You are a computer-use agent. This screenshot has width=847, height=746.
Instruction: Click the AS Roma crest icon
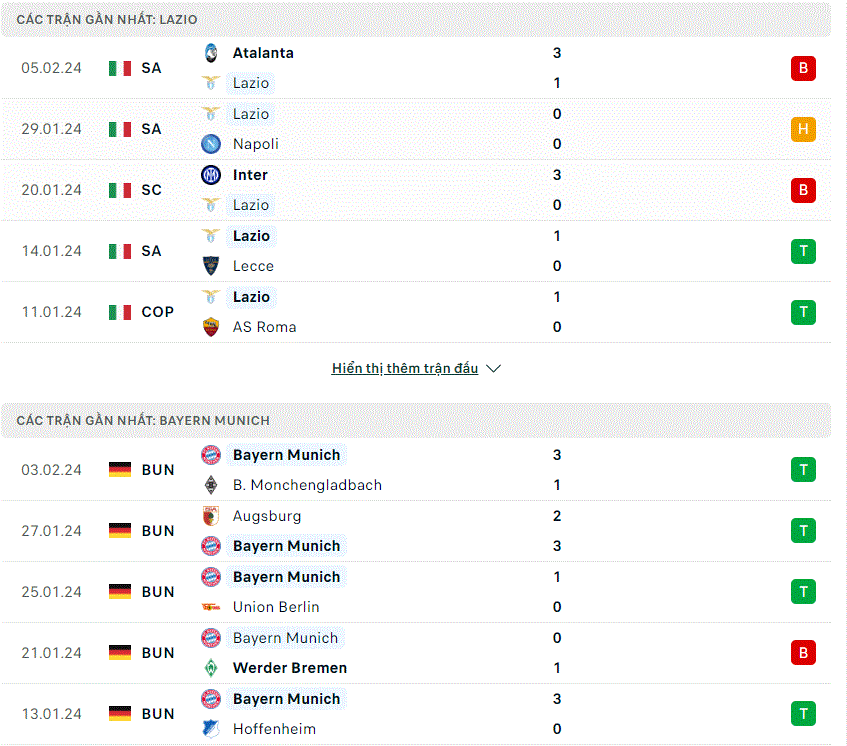point(211,327)
